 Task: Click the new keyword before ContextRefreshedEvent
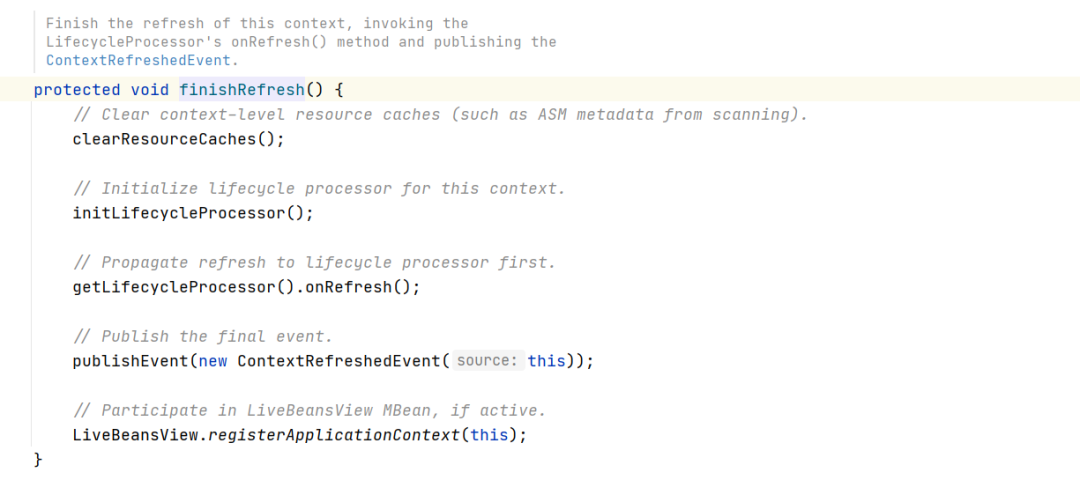click(212, 361)
